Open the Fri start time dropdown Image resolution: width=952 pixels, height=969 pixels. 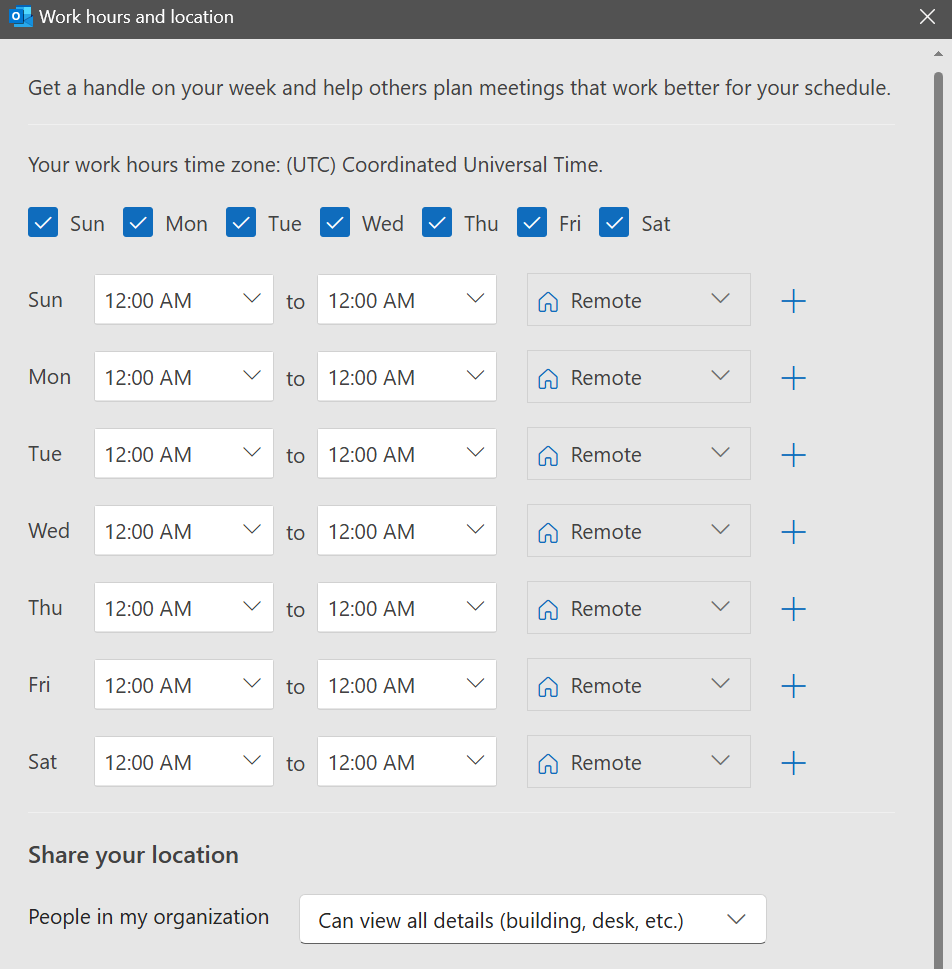pos(184,684)
